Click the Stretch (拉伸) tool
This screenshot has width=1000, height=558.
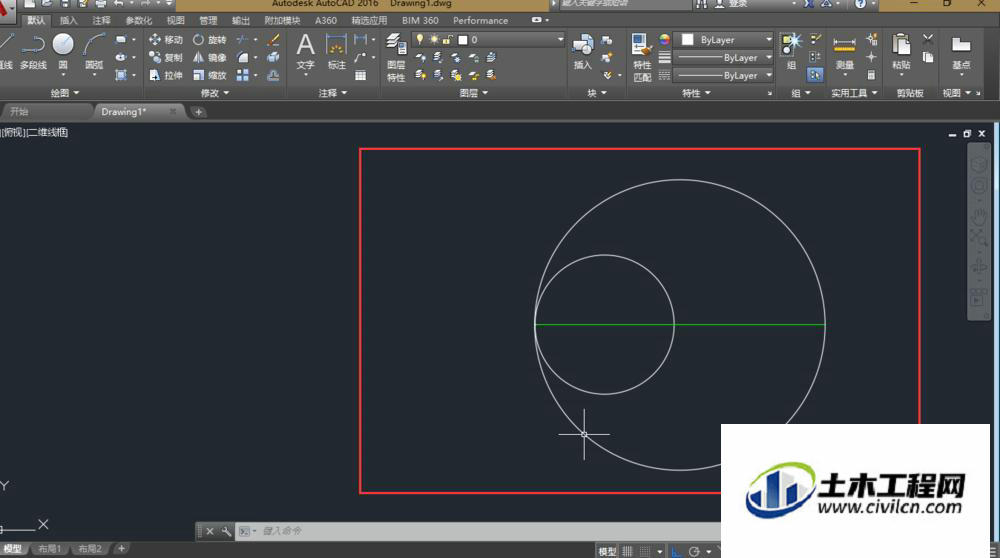pyautogui.click(x=166, y=75)
